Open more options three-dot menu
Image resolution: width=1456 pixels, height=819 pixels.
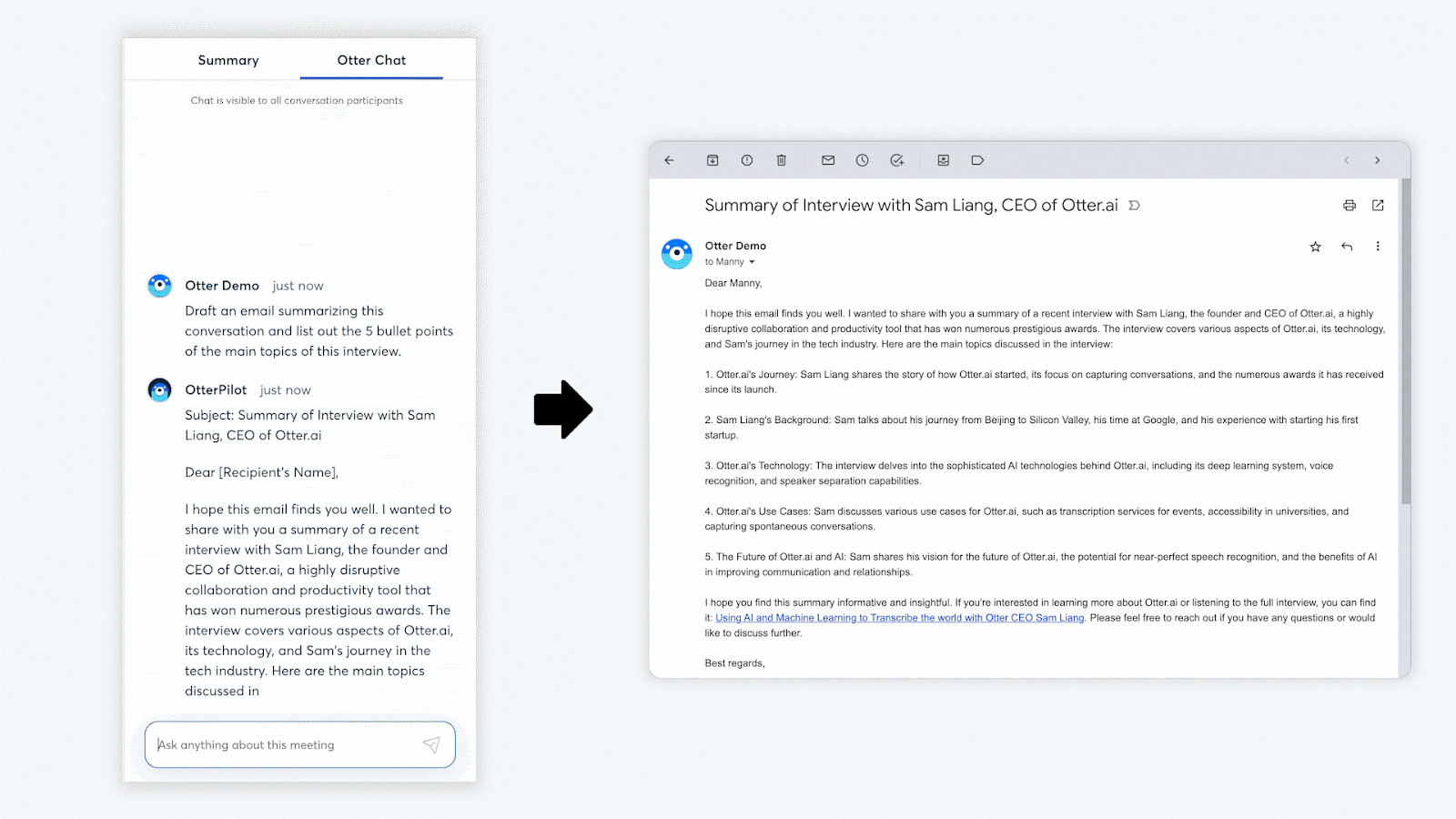1378,247
